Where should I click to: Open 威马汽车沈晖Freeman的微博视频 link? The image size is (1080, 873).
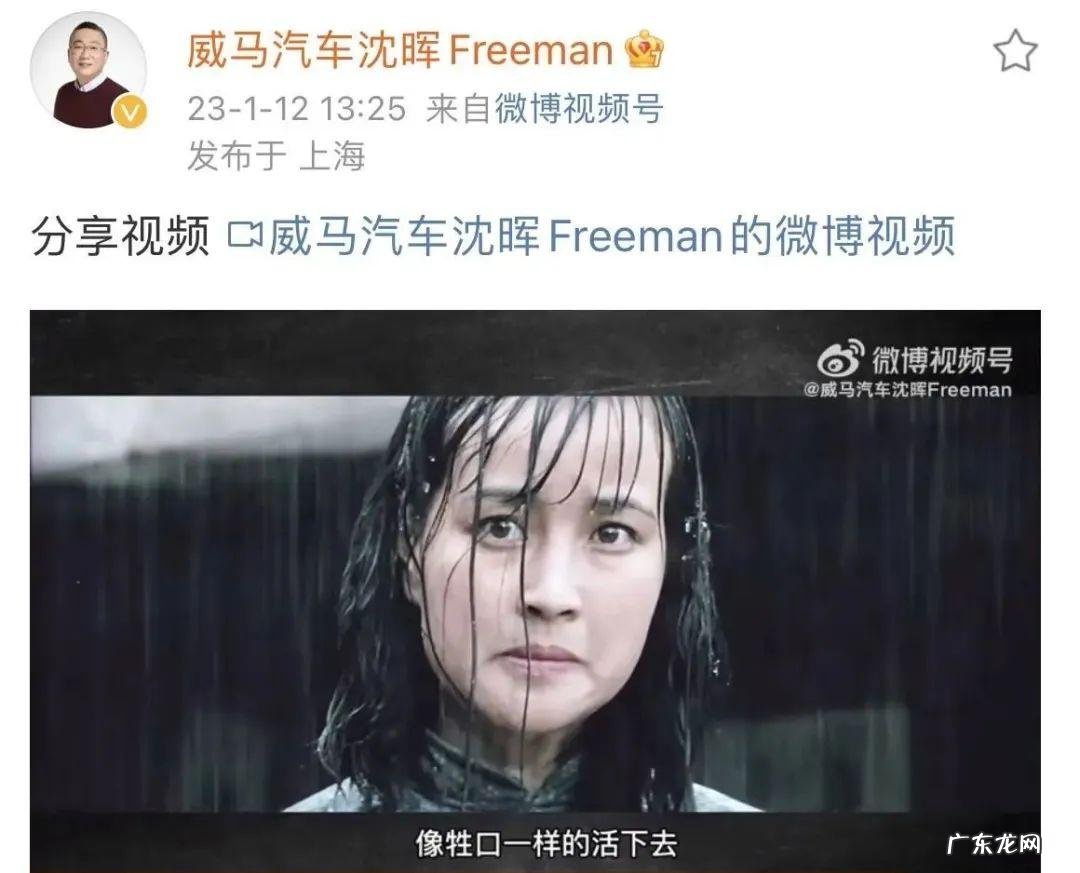(612, 235)
